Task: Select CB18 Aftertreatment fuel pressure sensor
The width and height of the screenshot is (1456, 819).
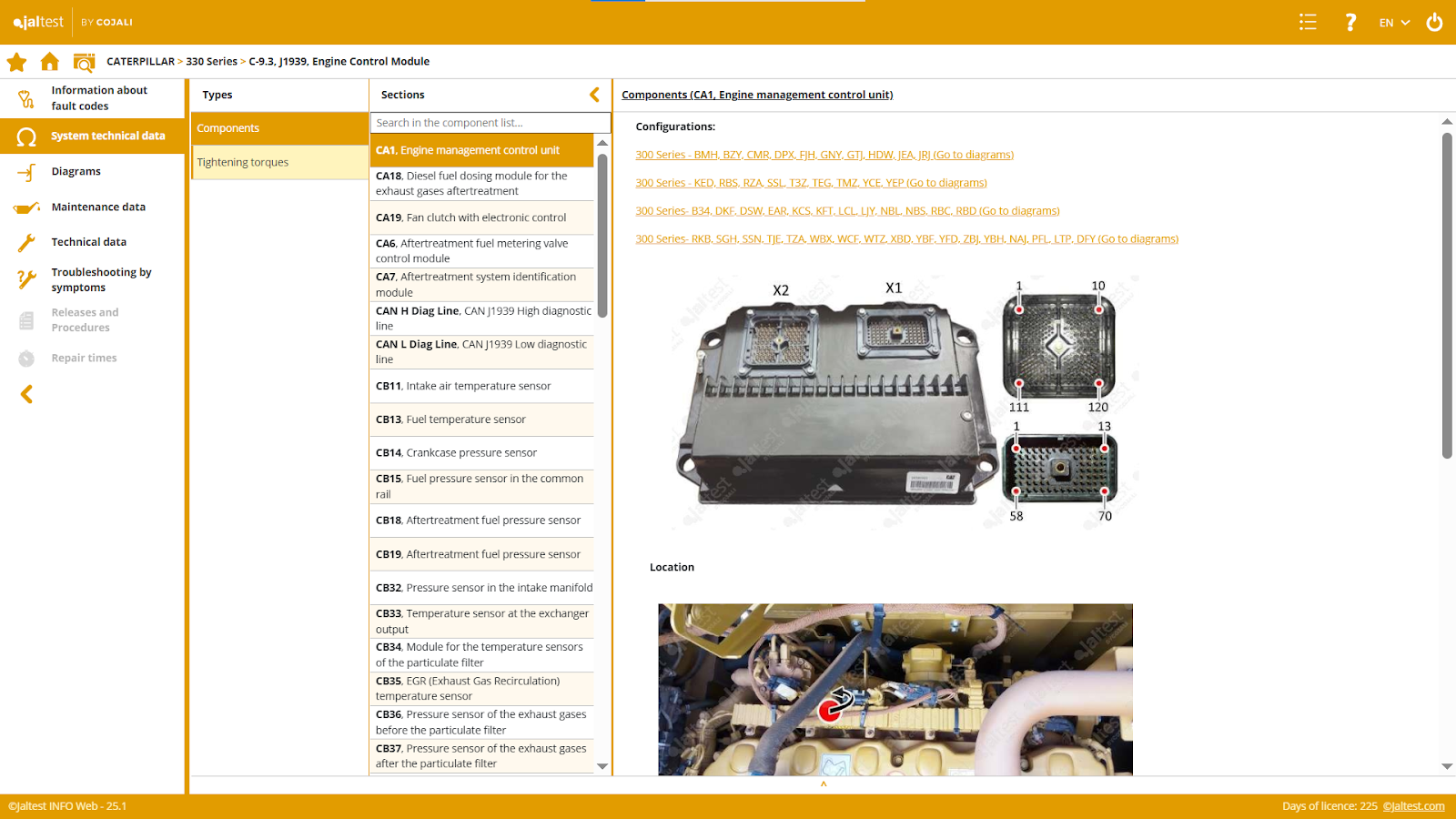Action: 482,521
